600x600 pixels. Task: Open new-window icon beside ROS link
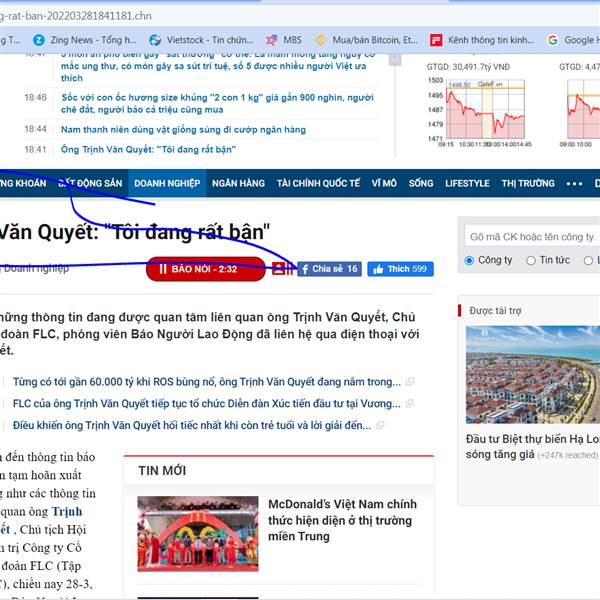click(409, 382)
